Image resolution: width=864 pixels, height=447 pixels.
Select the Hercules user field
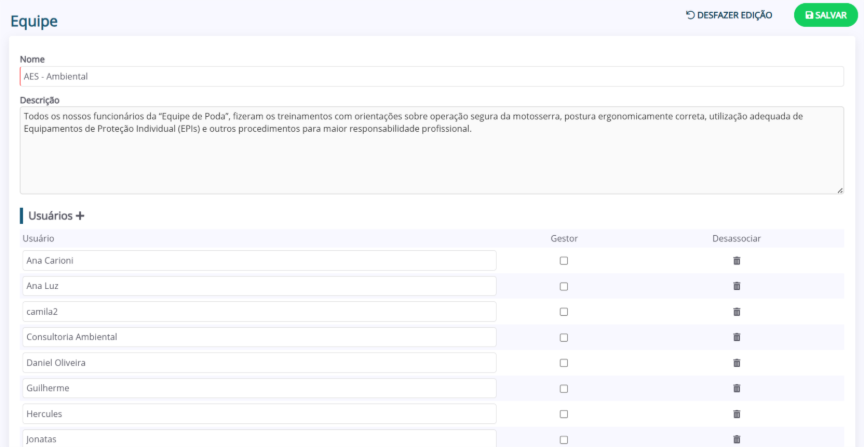259,413
